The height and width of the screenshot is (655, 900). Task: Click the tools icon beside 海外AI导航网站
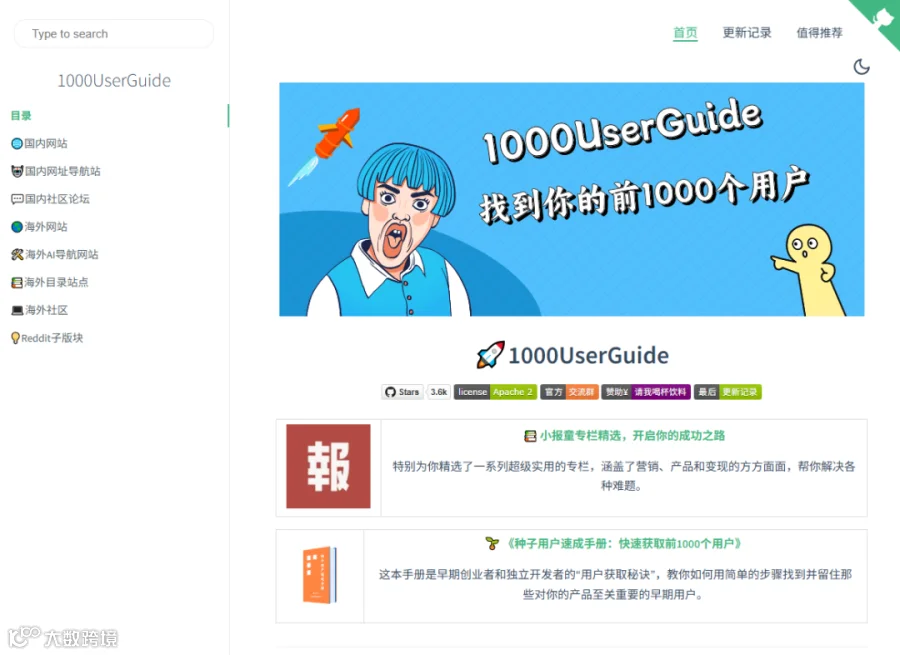tap(17, 254)
